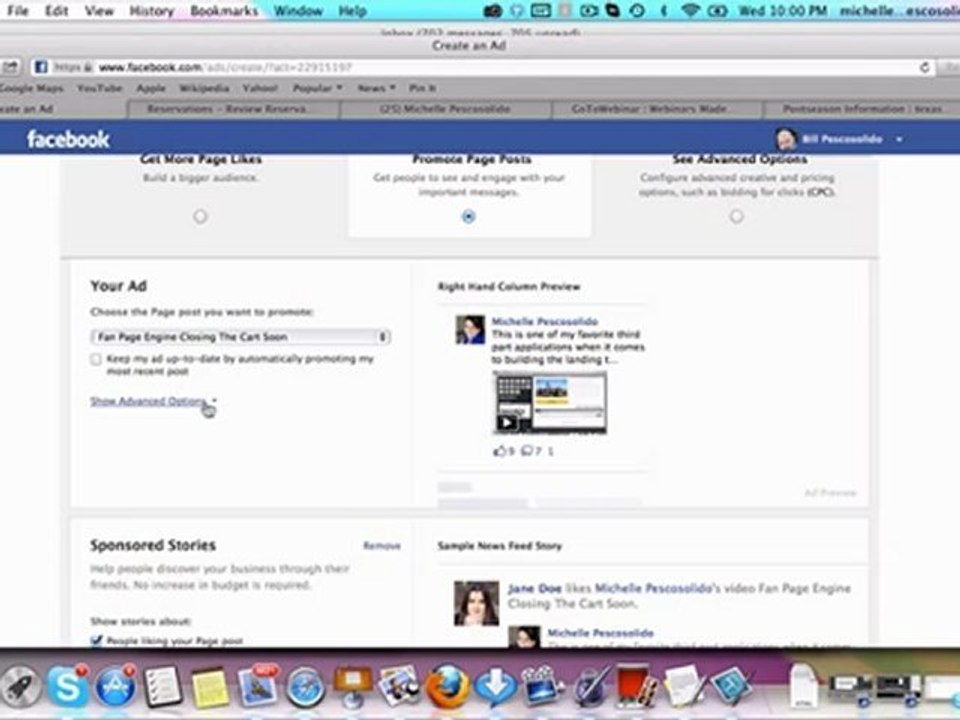Switch to (25) Michelle Pescosolido tab
Screen dimensions: 960x720
[445, 109]
